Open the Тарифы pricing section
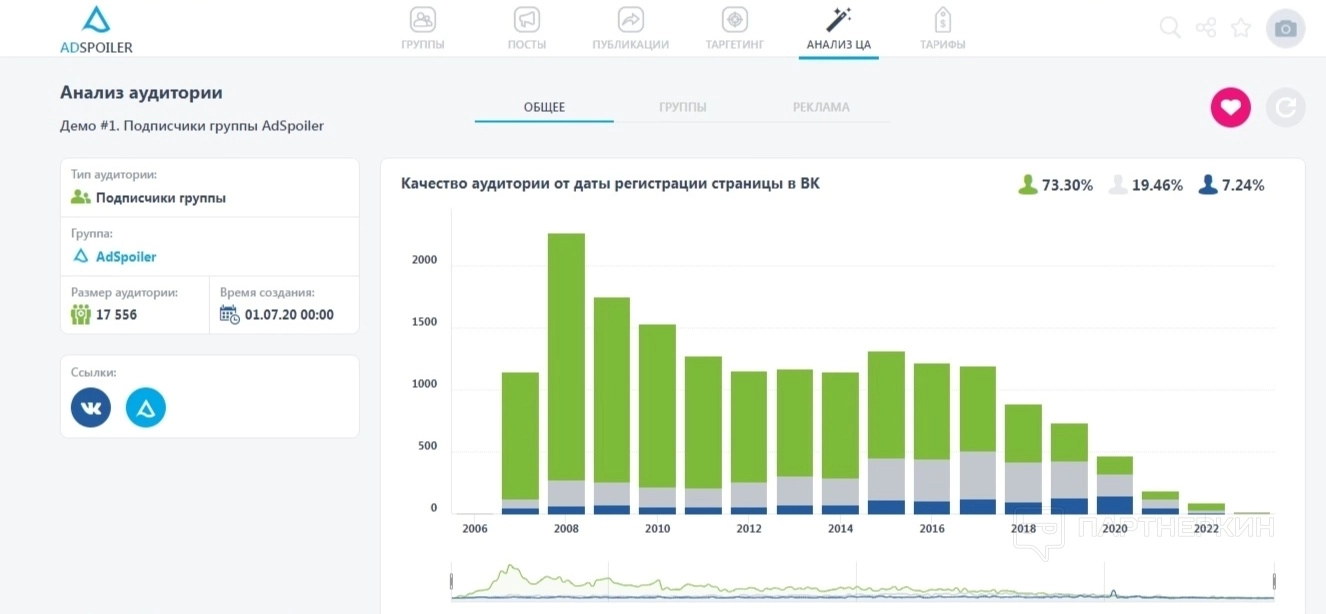This screenshot has height=614, width=1326. tap(942, 29)
